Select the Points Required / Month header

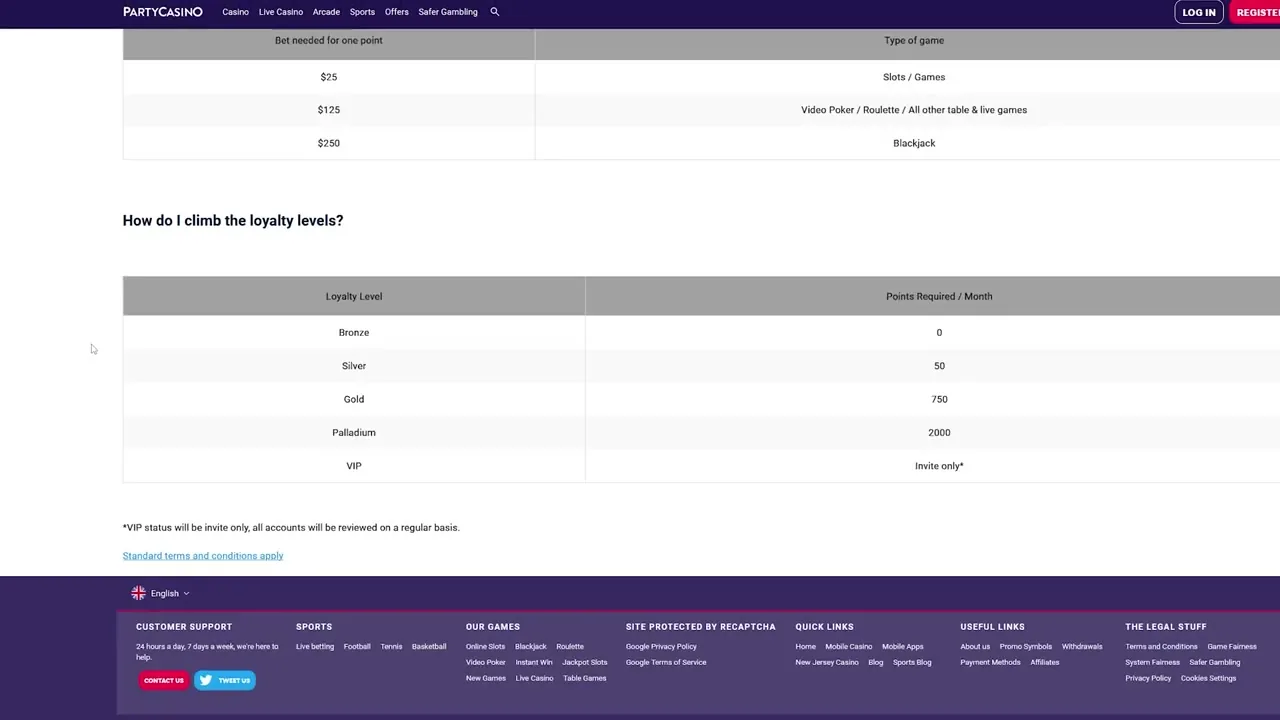point(939,296)
